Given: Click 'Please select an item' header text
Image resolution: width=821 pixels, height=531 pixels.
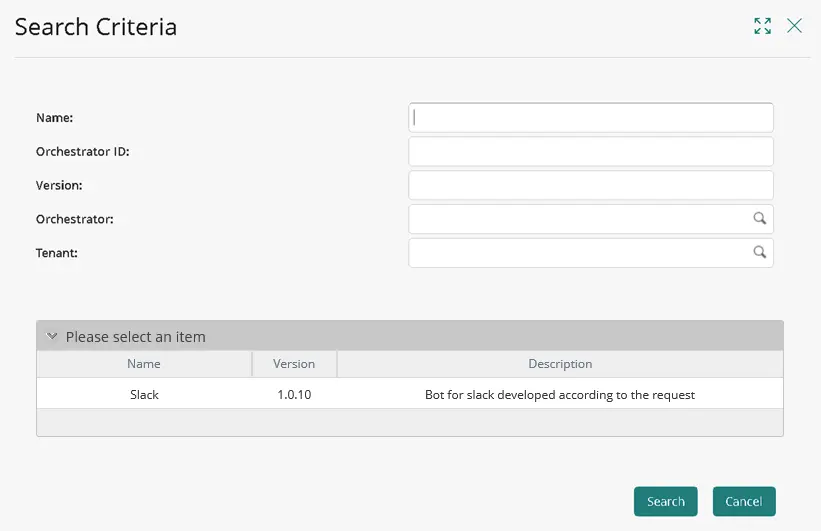Looking at the screenshot, I should (136, 337).
